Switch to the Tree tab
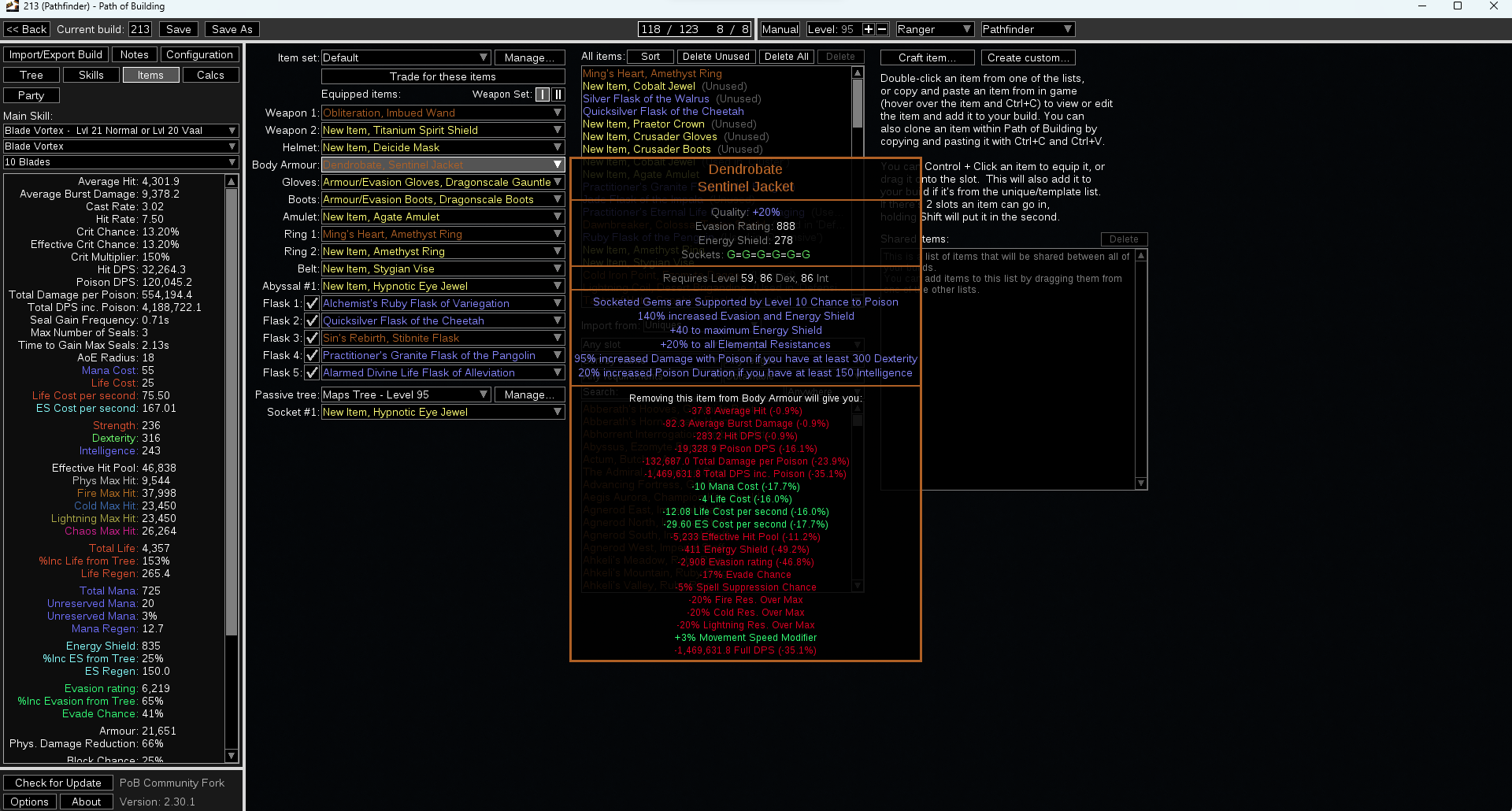The height and width of the screenshot is (811, 1512). pos(31,75)
